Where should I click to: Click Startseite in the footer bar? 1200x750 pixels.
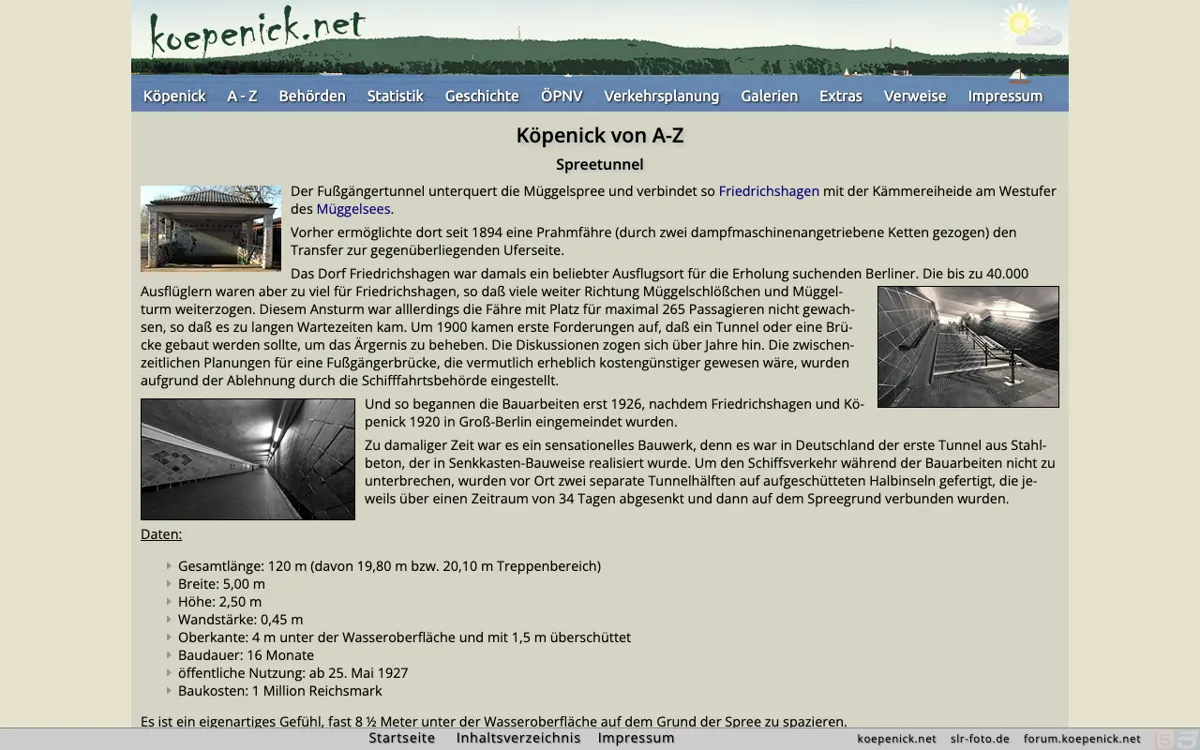tap(402, 738)
